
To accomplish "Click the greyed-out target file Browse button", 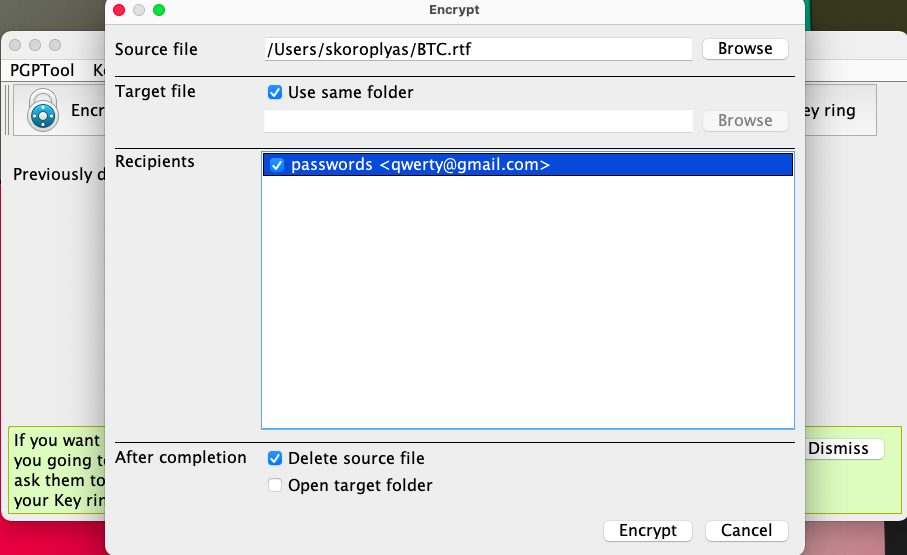I will (x=745, y=120).
